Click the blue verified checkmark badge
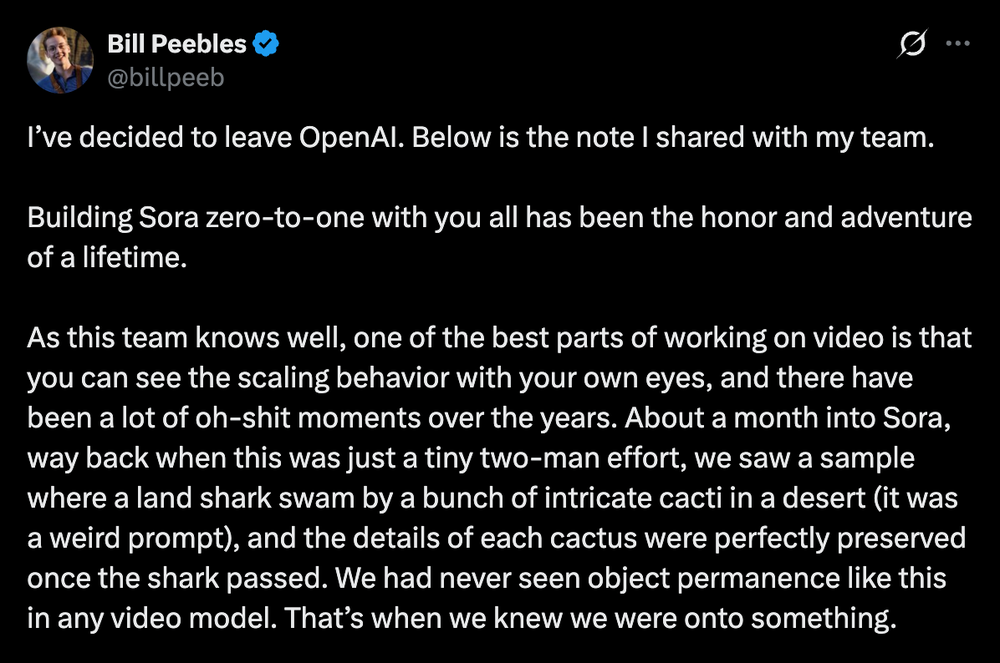 (265, 44)
